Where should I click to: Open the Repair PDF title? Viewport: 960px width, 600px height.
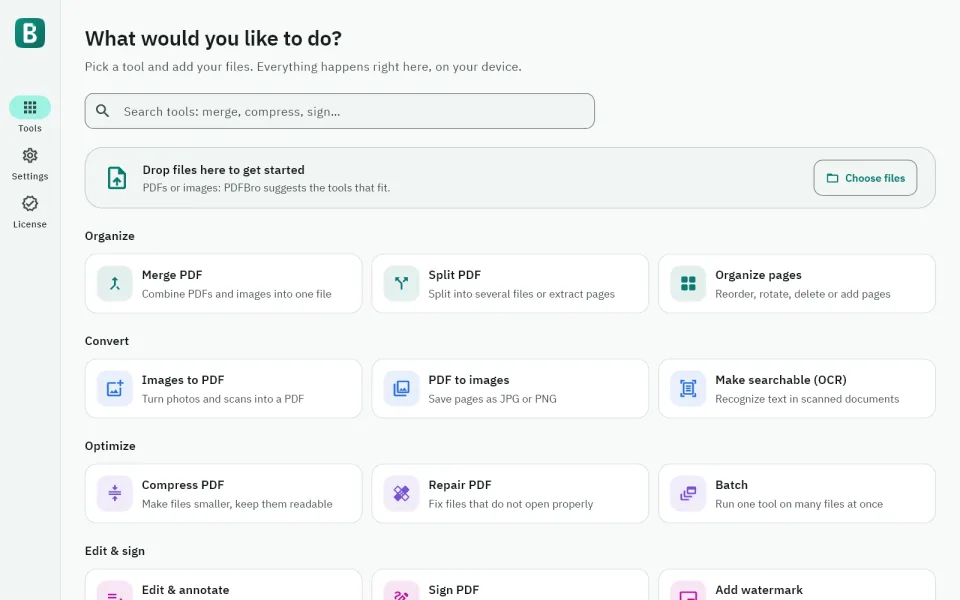[460, 485]
